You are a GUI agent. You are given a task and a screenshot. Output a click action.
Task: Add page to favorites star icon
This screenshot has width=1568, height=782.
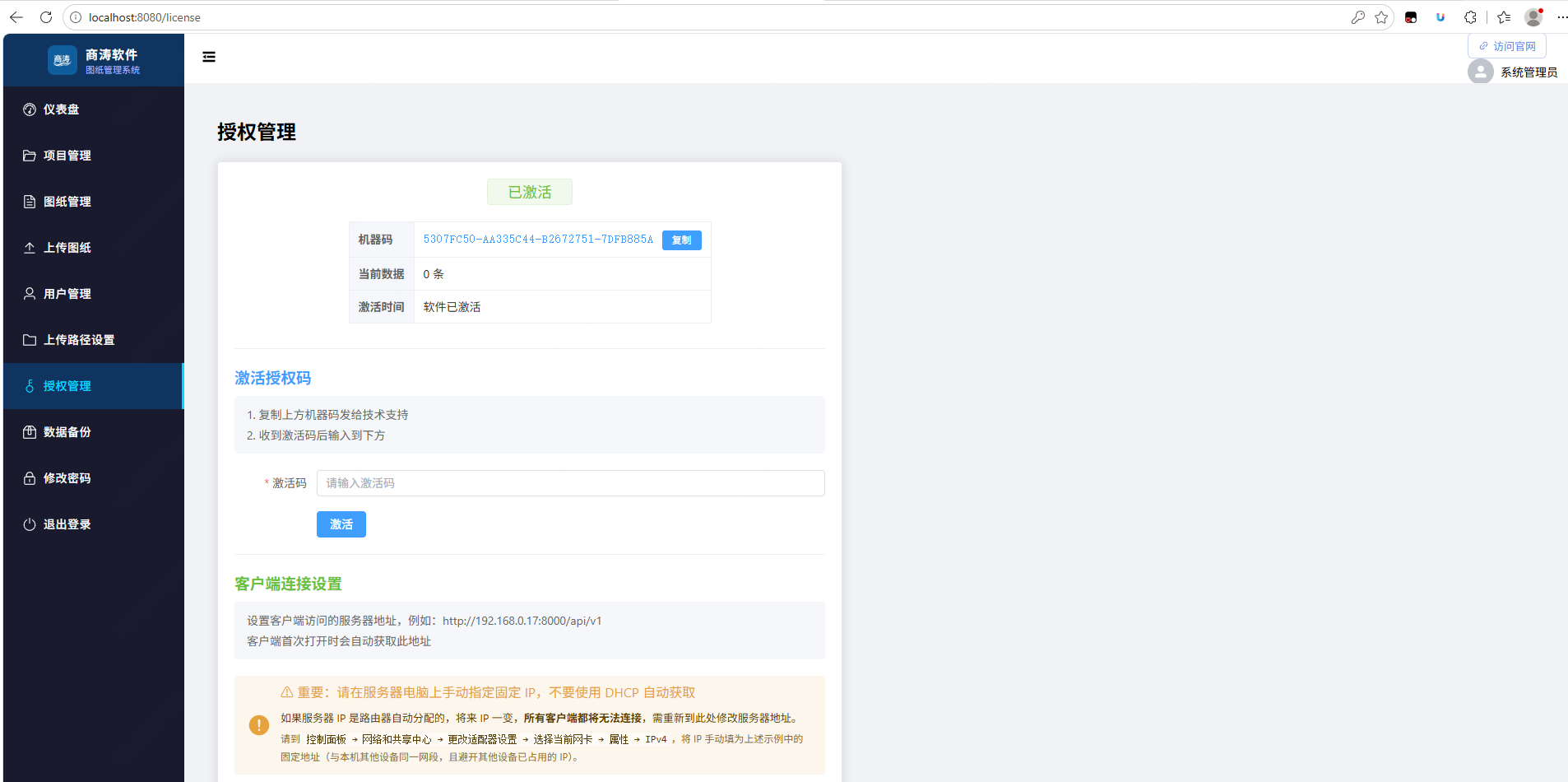[x=1381, y=17]
